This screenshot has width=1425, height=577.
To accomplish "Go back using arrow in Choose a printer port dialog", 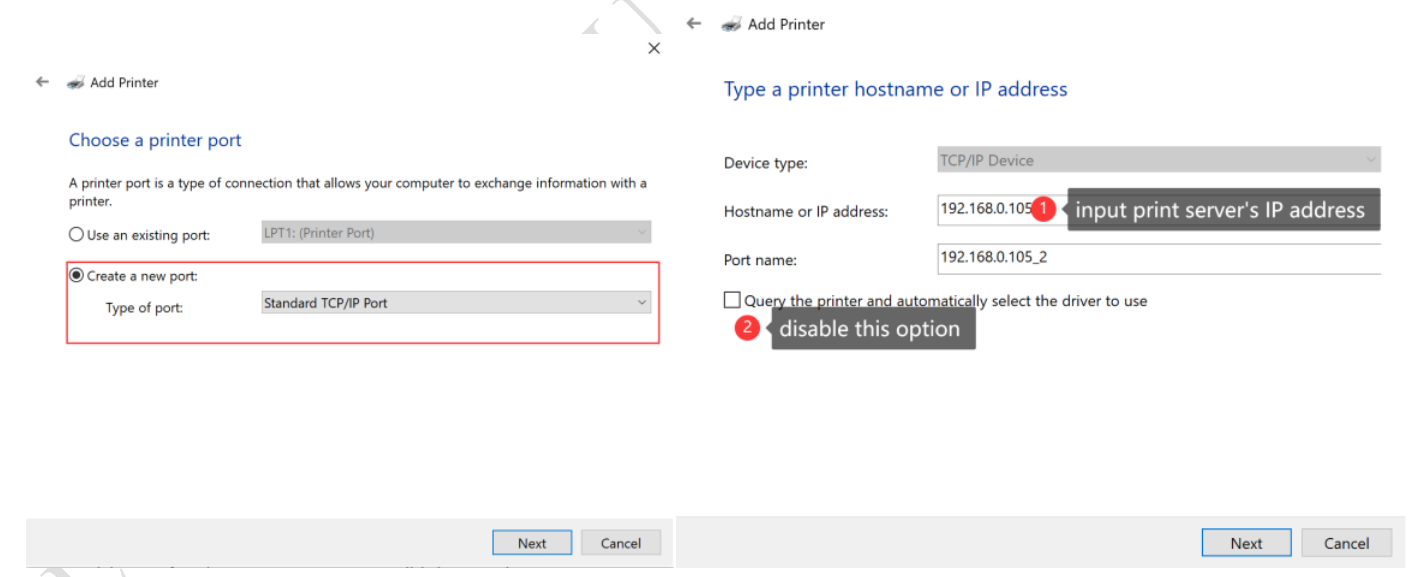I will [42, 82].
